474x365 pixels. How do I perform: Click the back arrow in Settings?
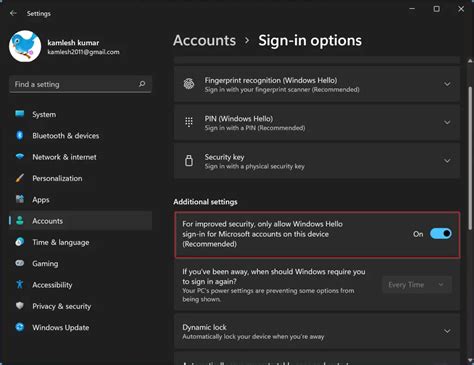click(13, 13)
